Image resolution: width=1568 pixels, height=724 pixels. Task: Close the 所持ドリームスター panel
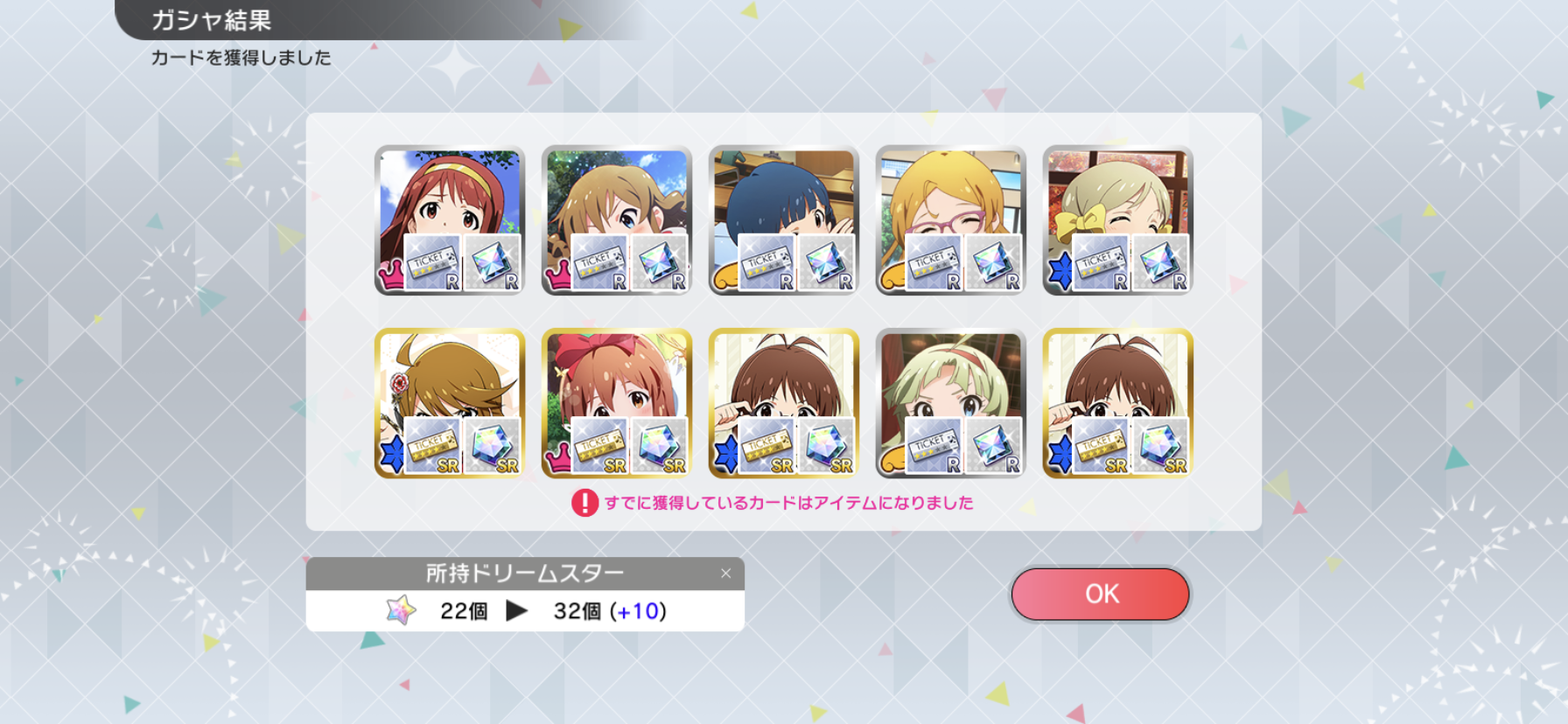tap(725, 574)
